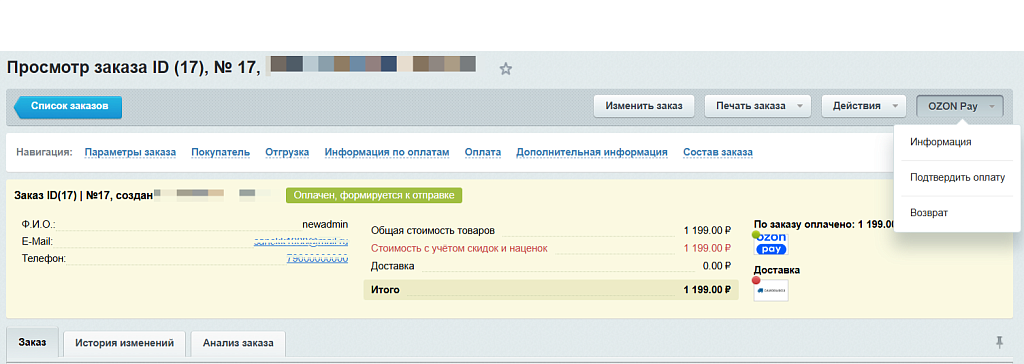The height and width of the screenshot is (364, 1024).
Task: Click Стоимость с учётом скидок и наценок label
Action: [x=459, y=248]
